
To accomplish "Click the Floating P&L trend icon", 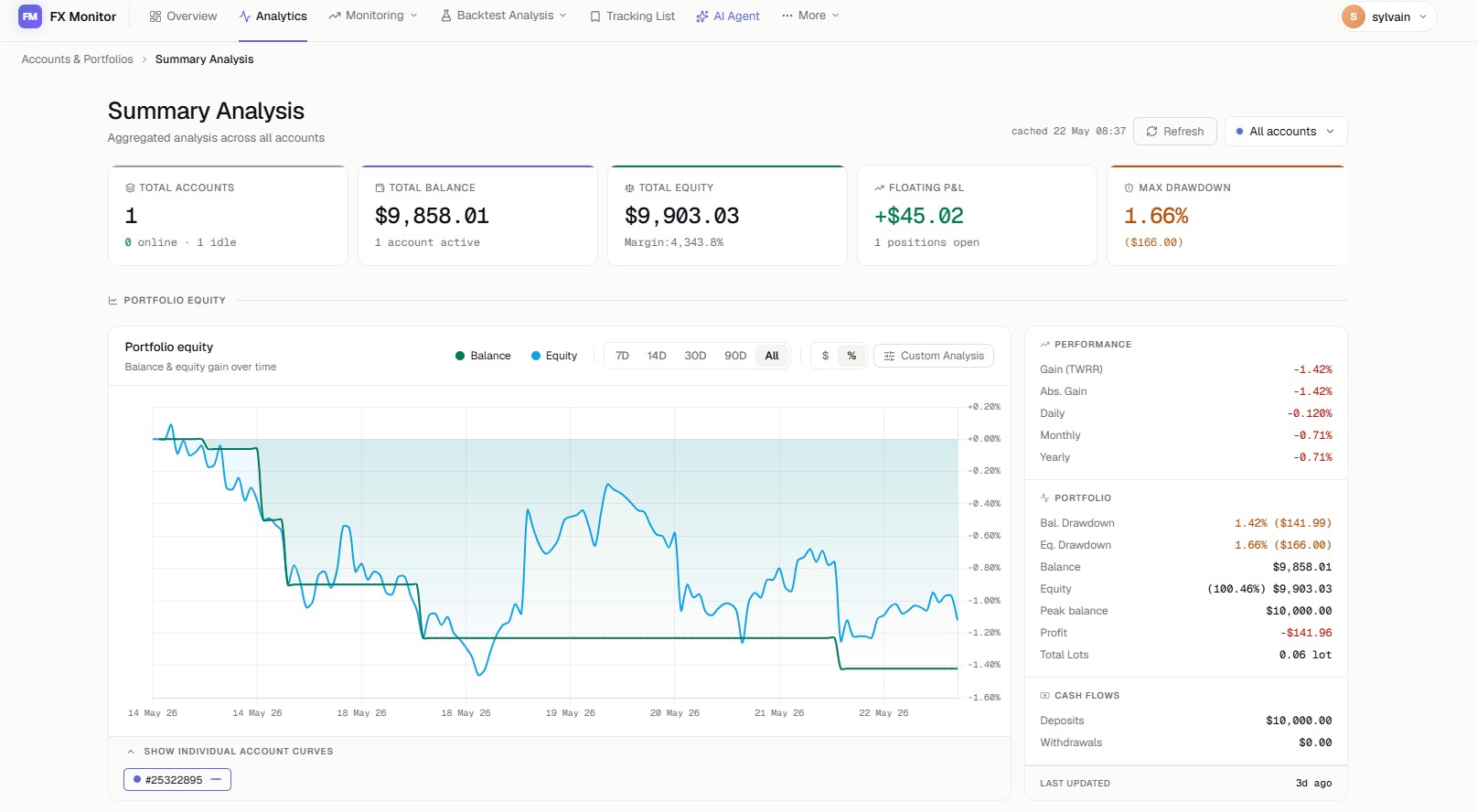I will click(879, 187).
